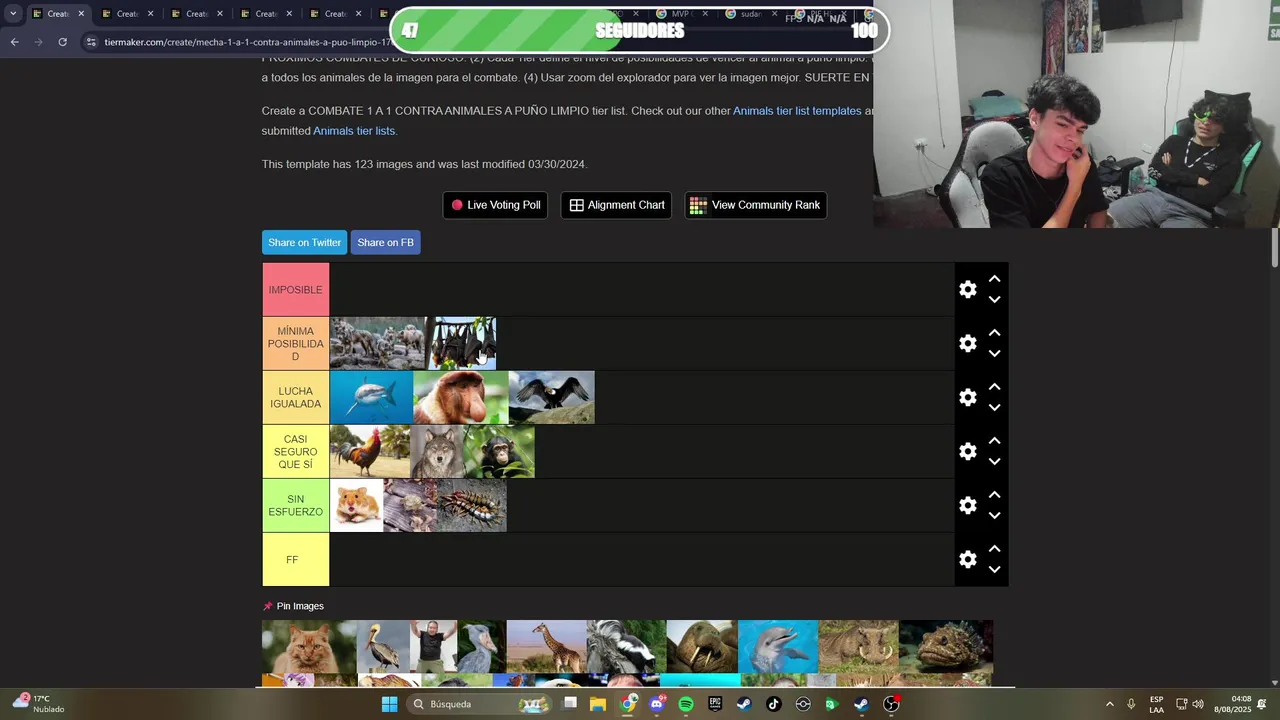Open Windows Start menu
The height and width of the screenshot is (720, 1280).
coord(389,704)
